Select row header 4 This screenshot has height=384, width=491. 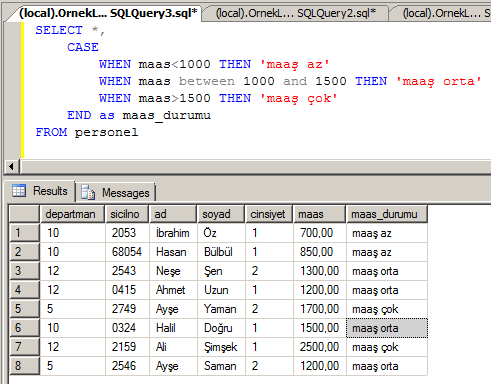[24, 290]
